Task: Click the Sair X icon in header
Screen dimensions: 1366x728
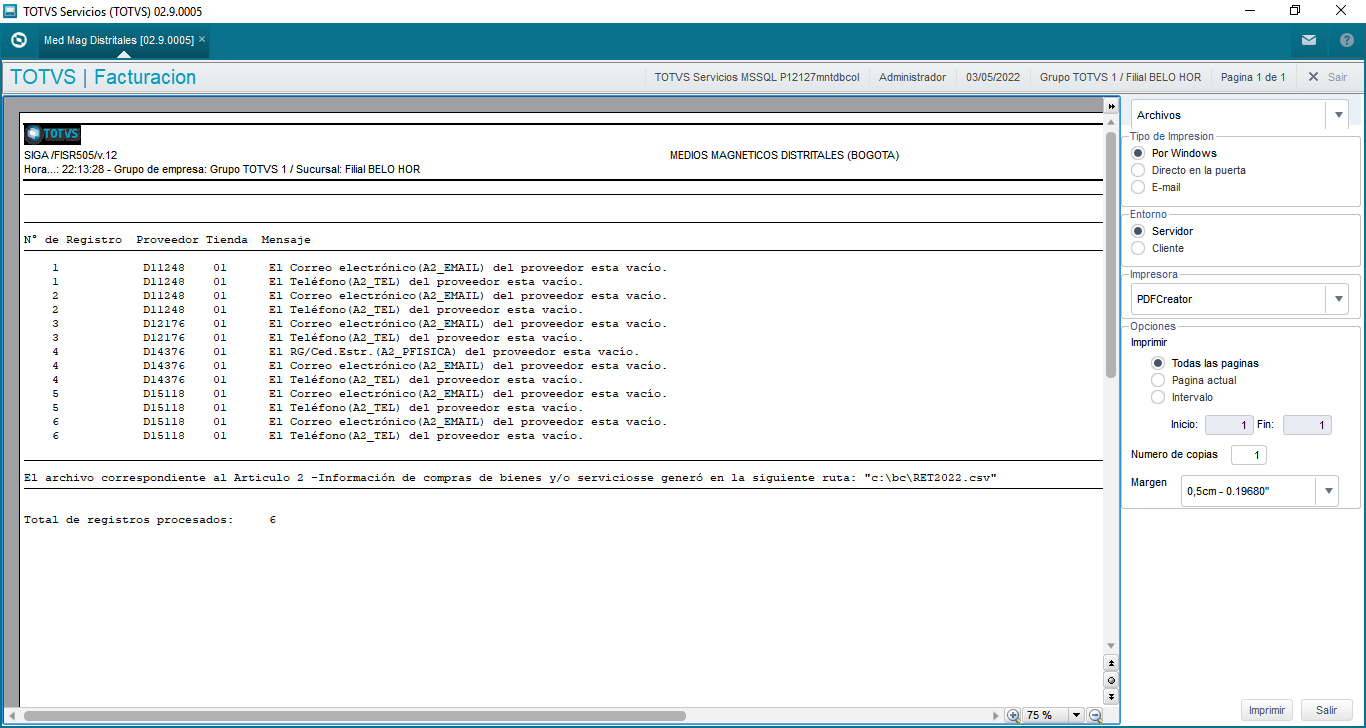Action: [1313, 77]
